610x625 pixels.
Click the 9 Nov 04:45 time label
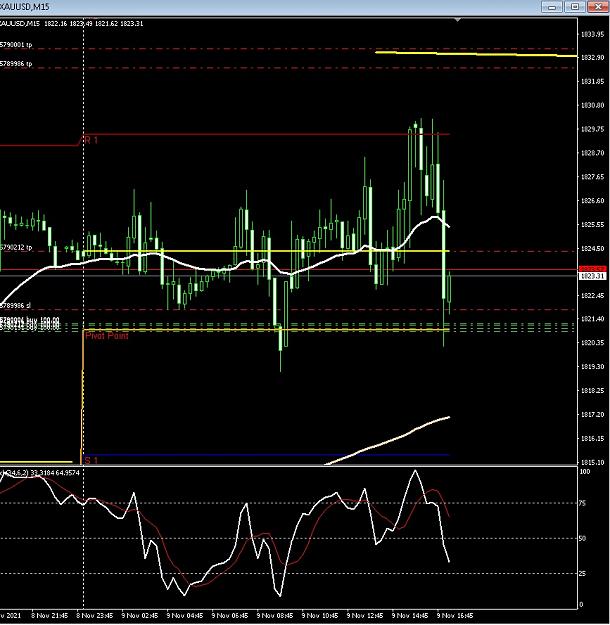(x=185, y=615)
